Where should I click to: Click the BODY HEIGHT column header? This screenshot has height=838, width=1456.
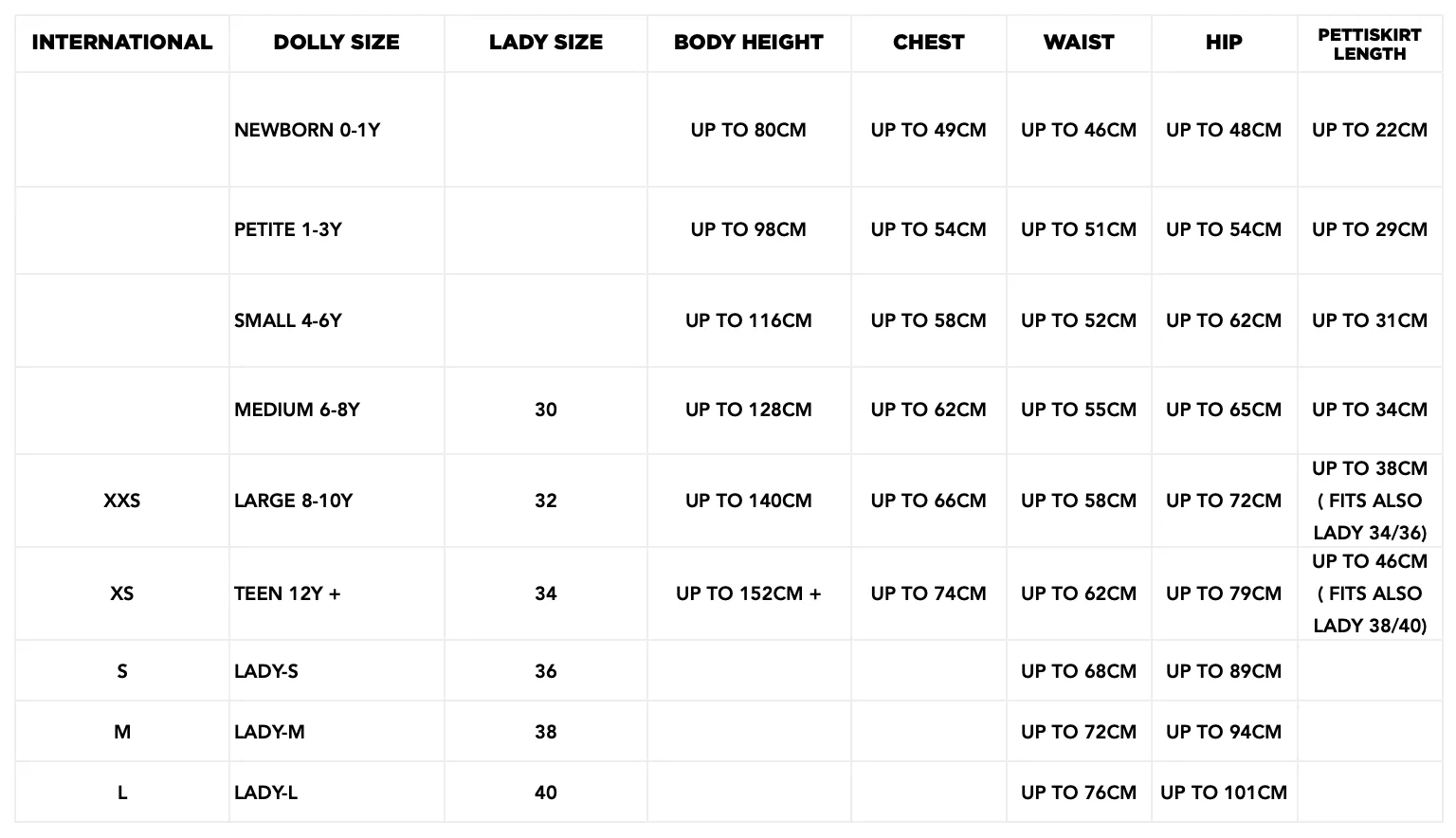tap(748, 43)
